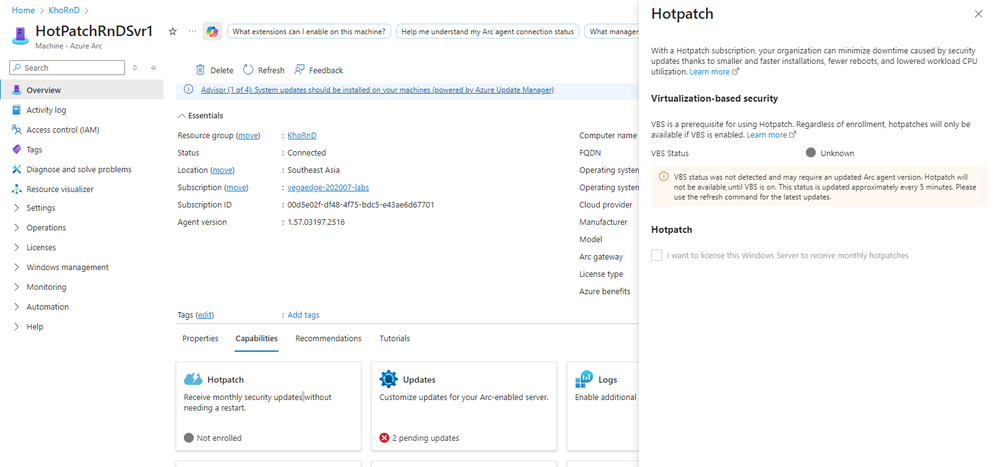Open the Advisor system updates recommendation link
Viewport: 999px width, 467px height.
(377, 90)
